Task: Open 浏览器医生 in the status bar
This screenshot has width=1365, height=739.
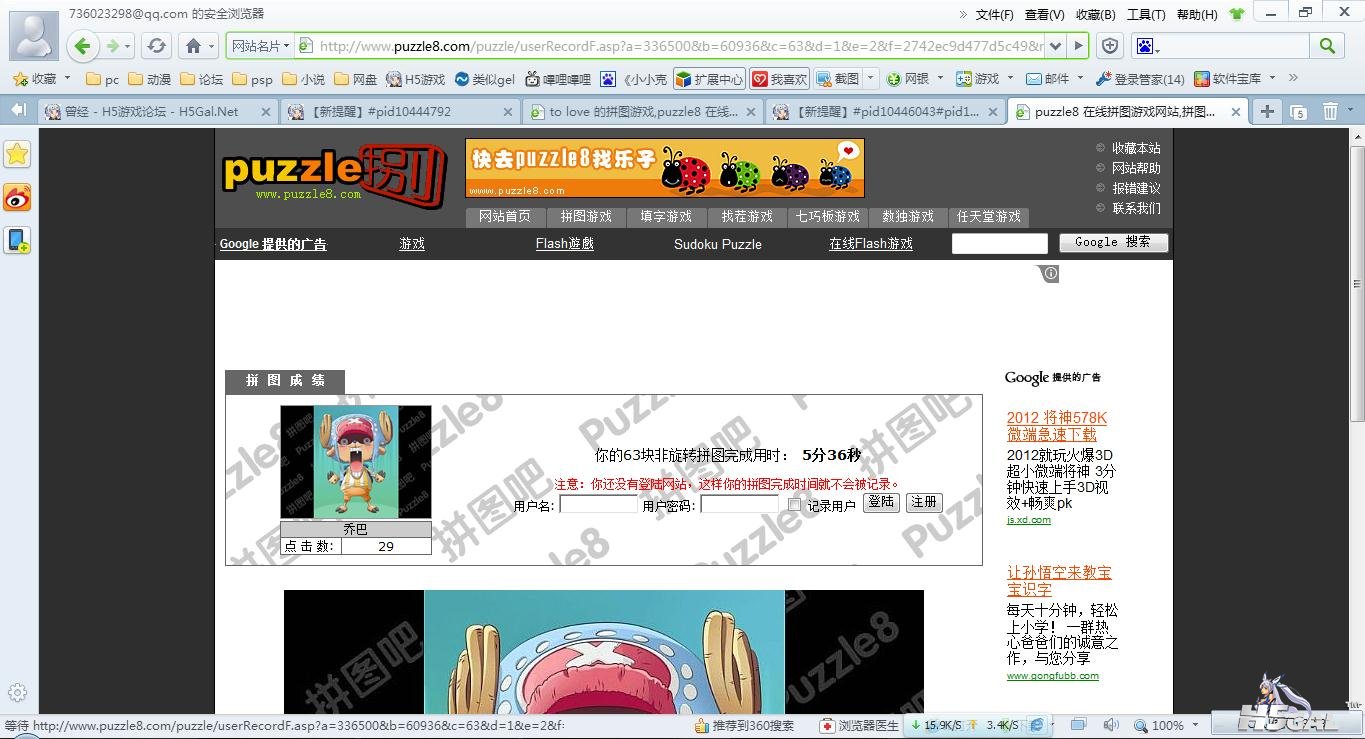Action: 859,725
